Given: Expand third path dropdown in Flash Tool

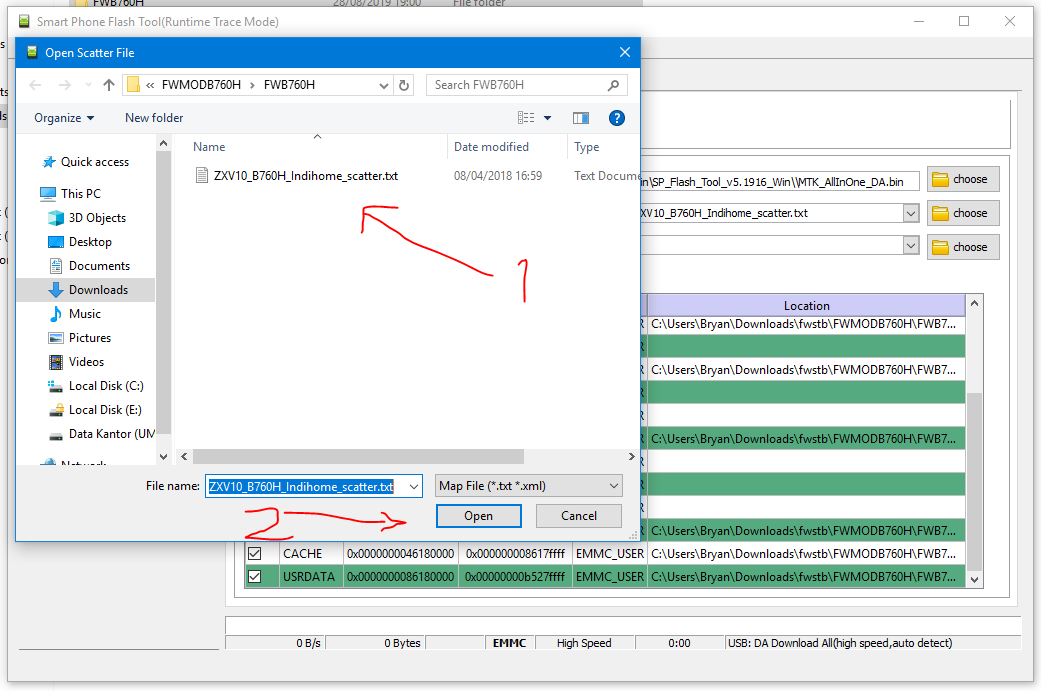Looking at the screenshot, I should (911, 246).
